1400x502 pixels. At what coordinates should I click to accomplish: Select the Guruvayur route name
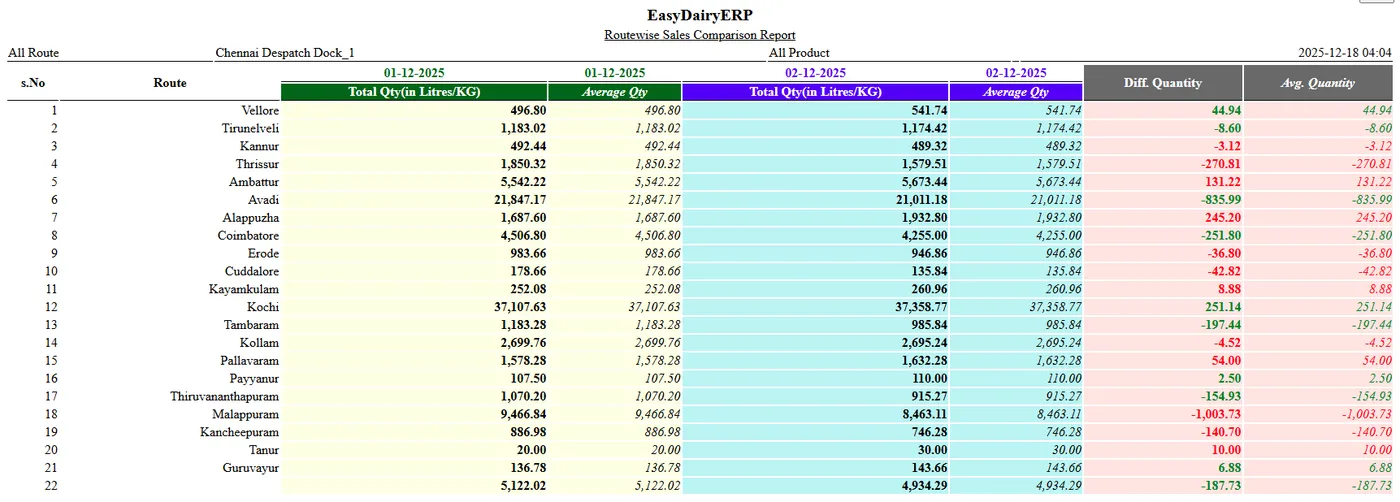(x=251, y=467)
